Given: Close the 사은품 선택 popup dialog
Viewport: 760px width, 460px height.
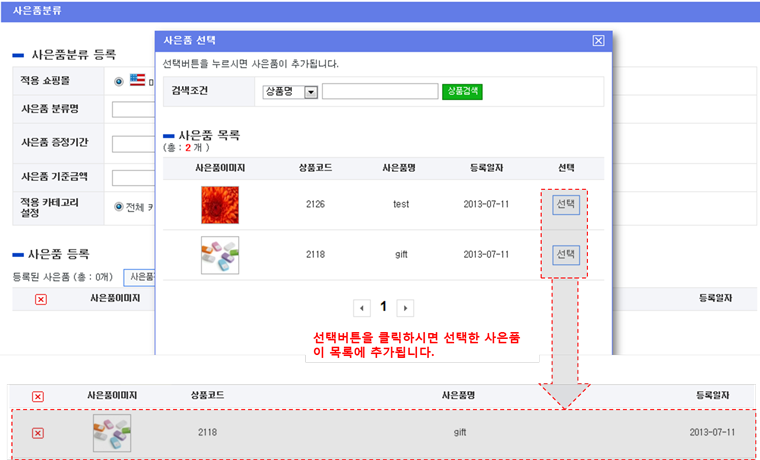Looking at the screenshot, I should point(598,41).
